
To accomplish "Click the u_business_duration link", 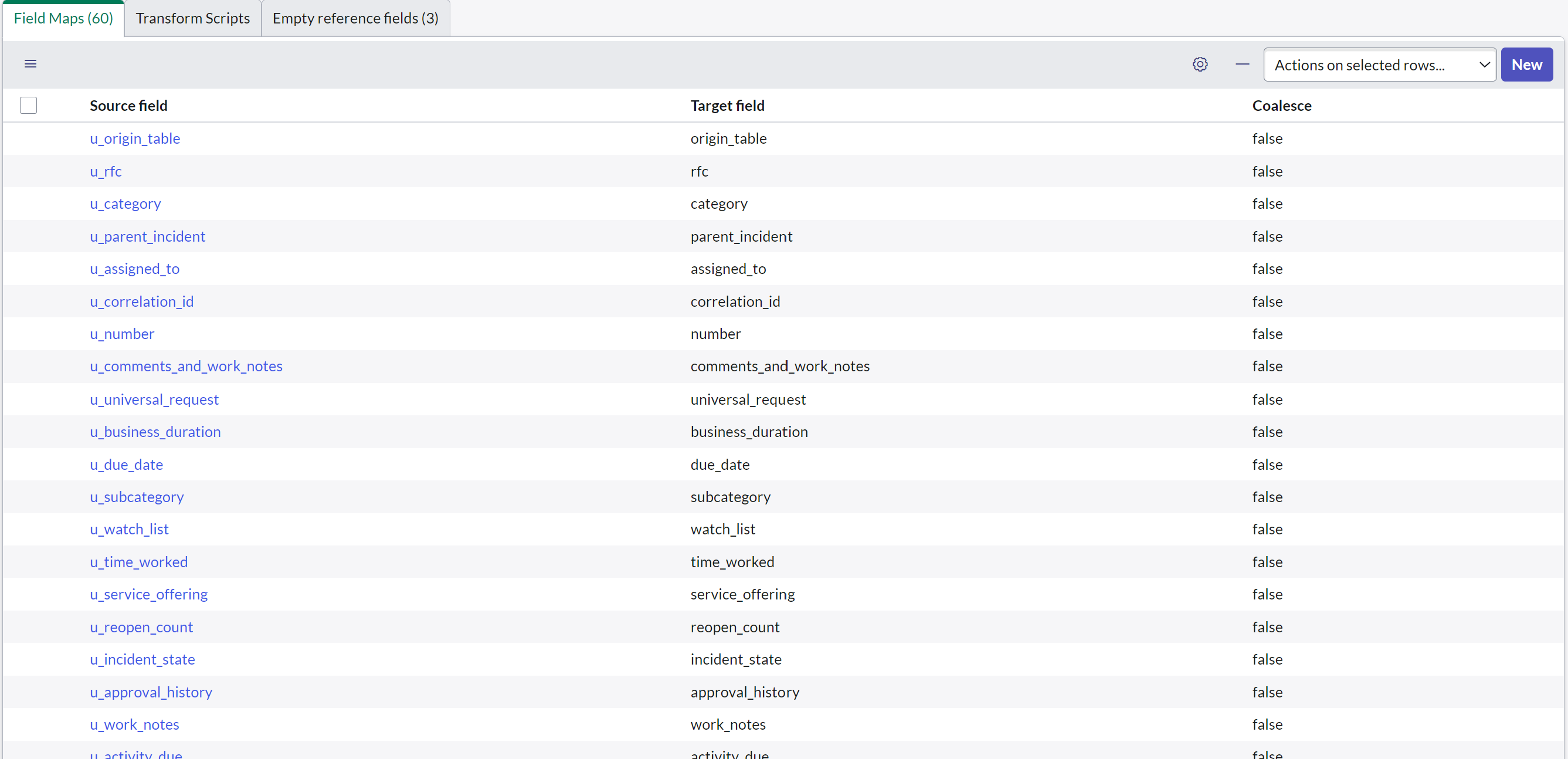I will [x=155, y=432].
